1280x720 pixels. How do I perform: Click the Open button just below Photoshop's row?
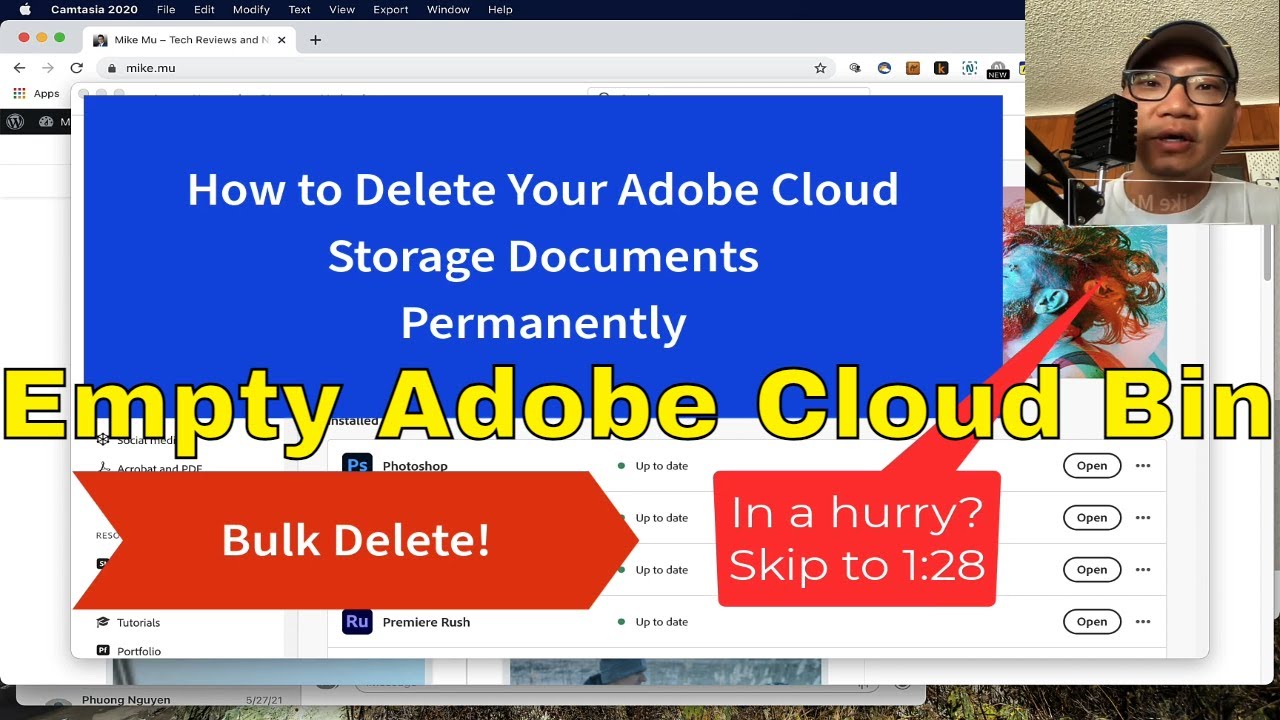[x=1092, y=518]
